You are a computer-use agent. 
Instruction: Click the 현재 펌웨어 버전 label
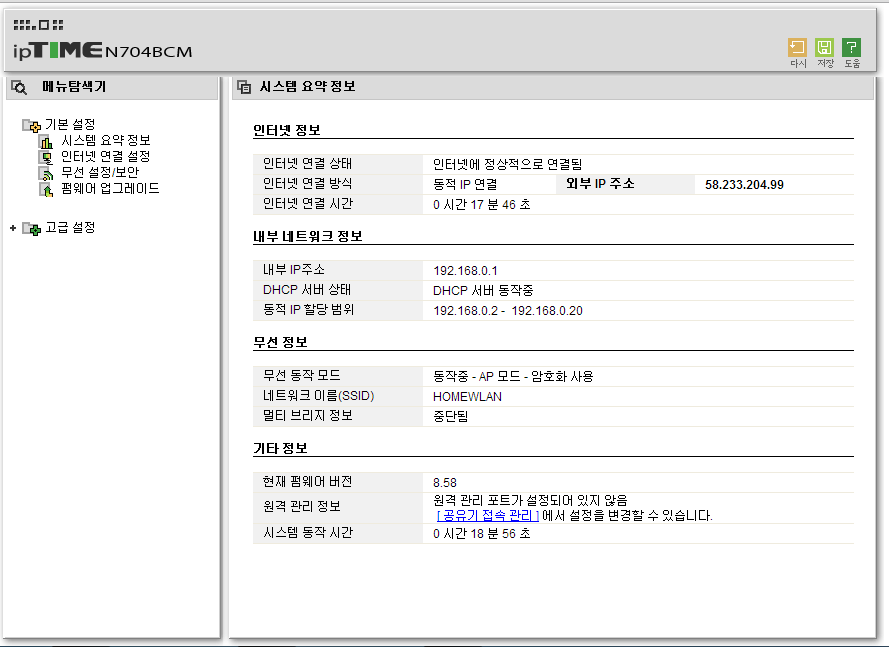(307, 481)
